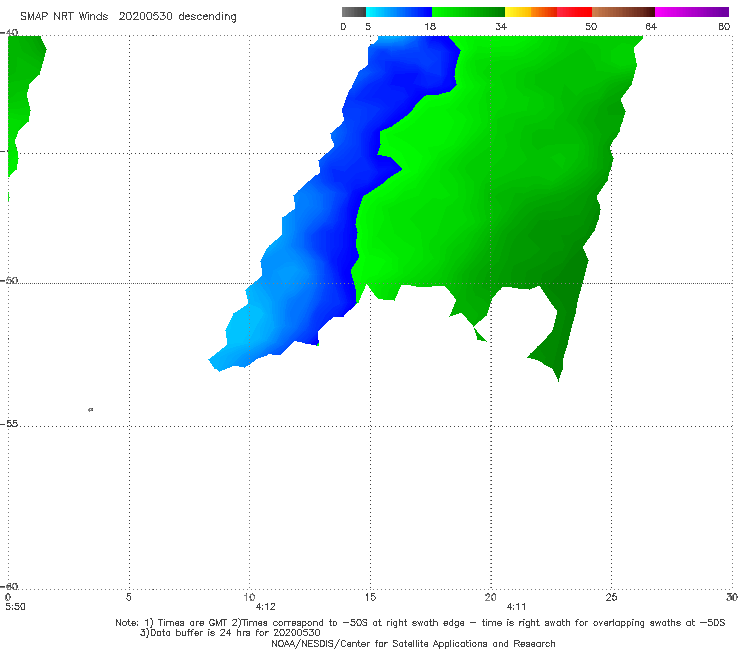Click the swath time "4:12"

click(x=265, y=607)
